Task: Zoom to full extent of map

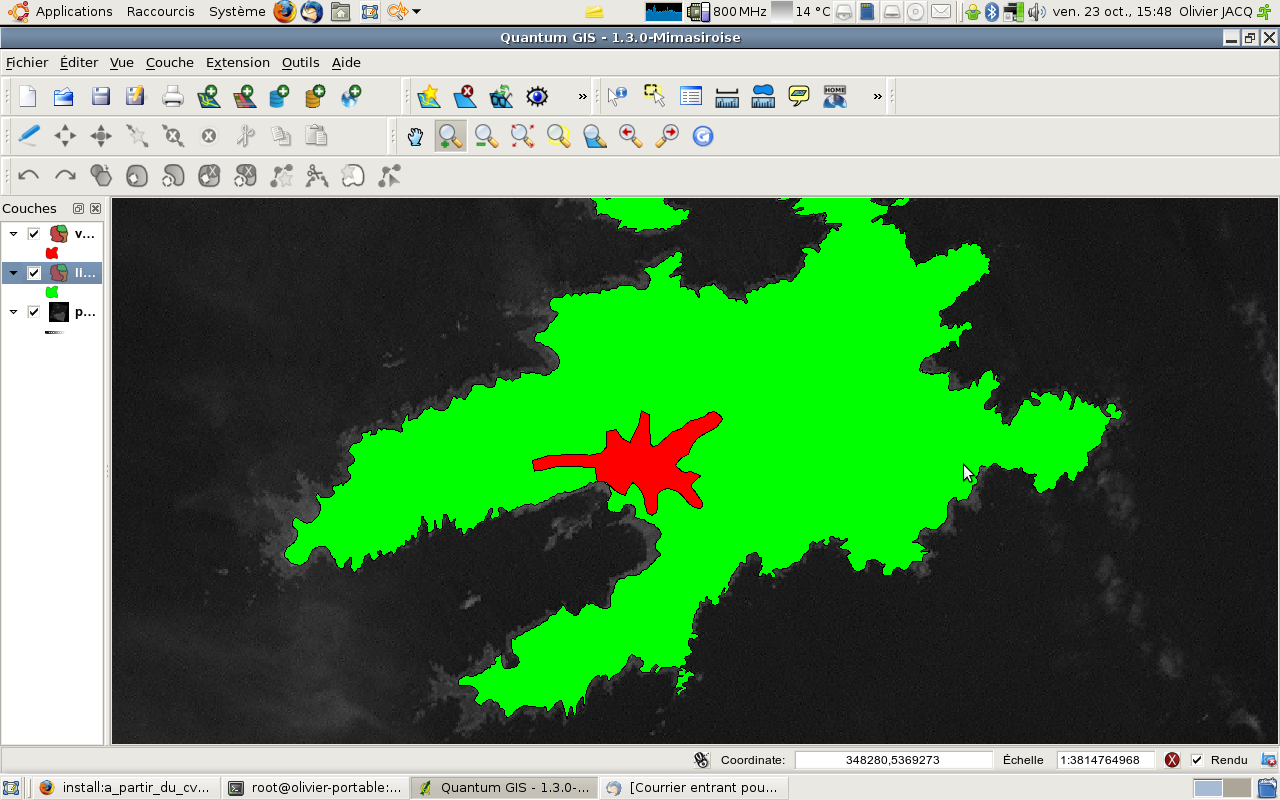Action: pyautogui.click(x=523, y=136)
